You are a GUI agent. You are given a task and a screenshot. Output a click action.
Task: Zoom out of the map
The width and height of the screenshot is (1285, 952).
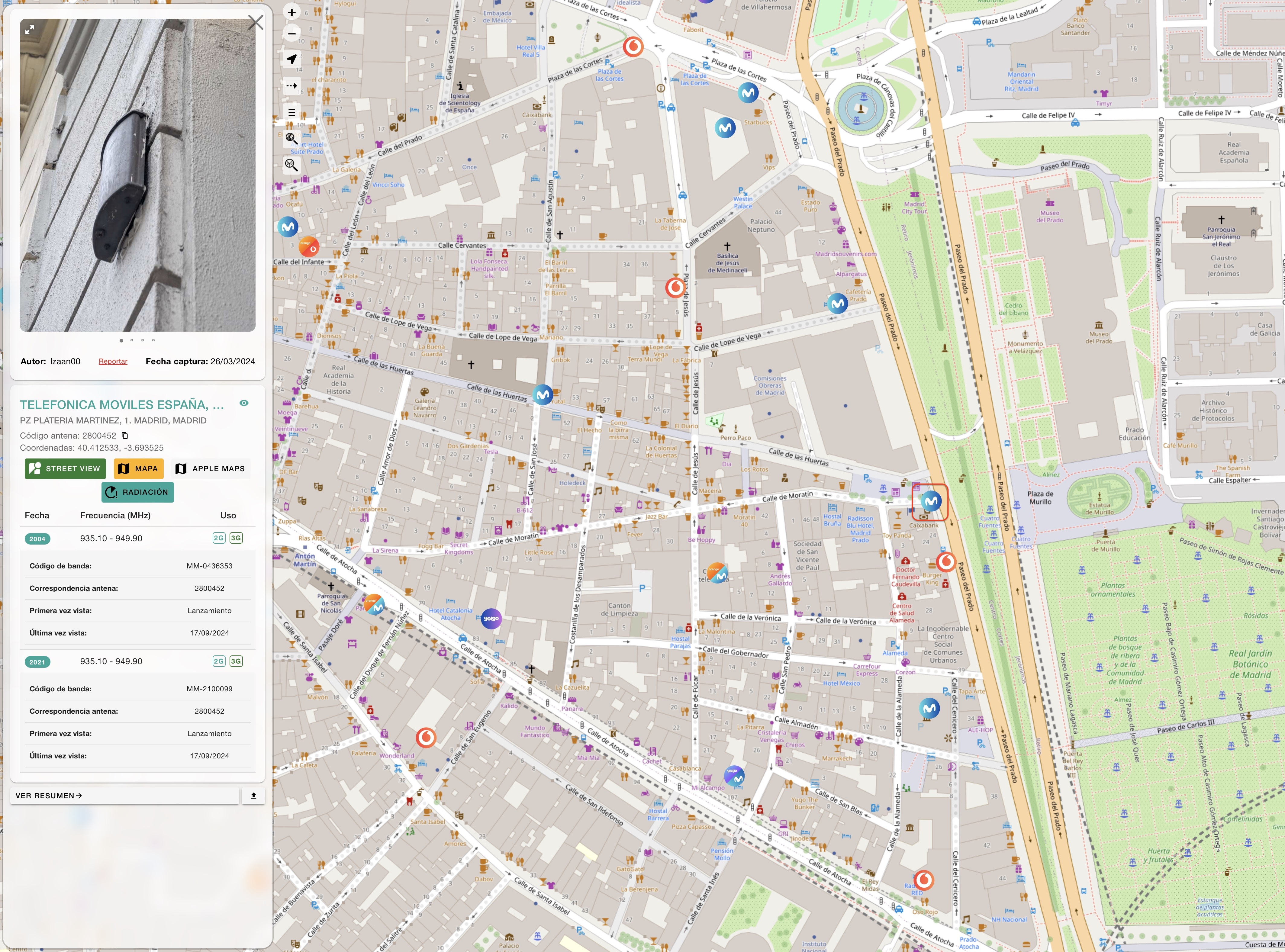[x=291, y=34]
